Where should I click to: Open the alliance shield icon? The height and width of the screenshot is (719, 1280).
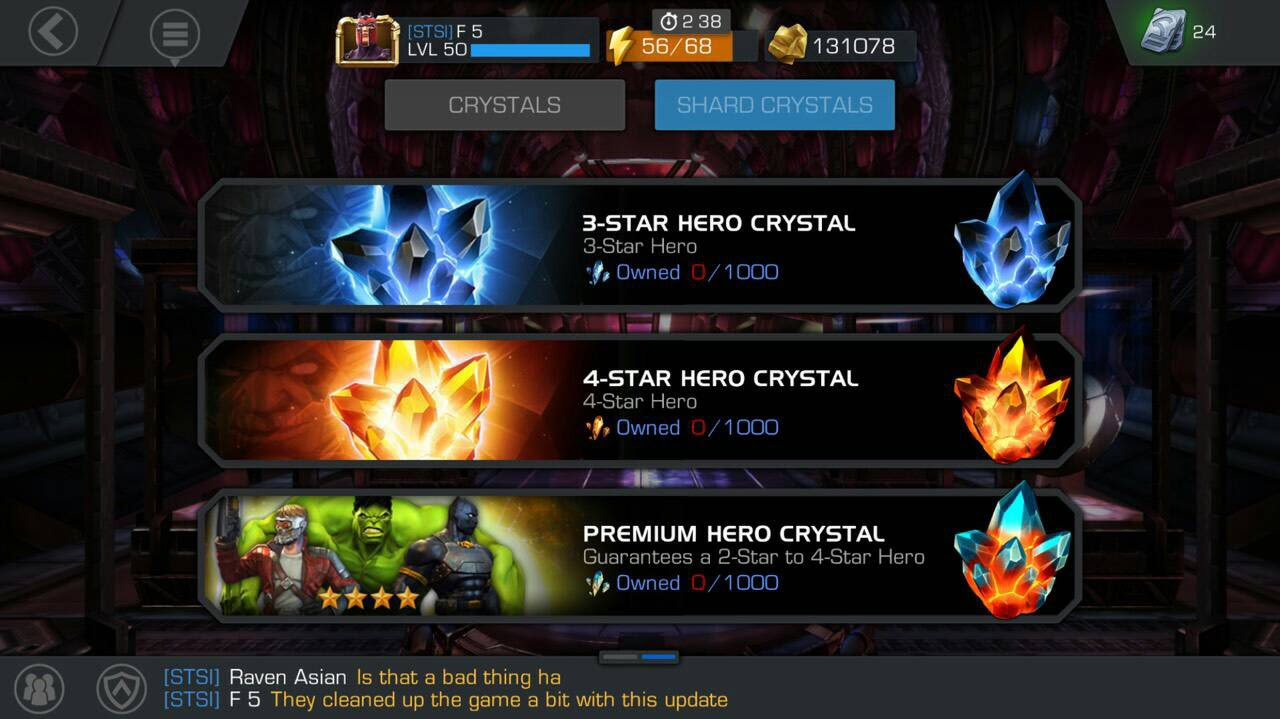122,688
